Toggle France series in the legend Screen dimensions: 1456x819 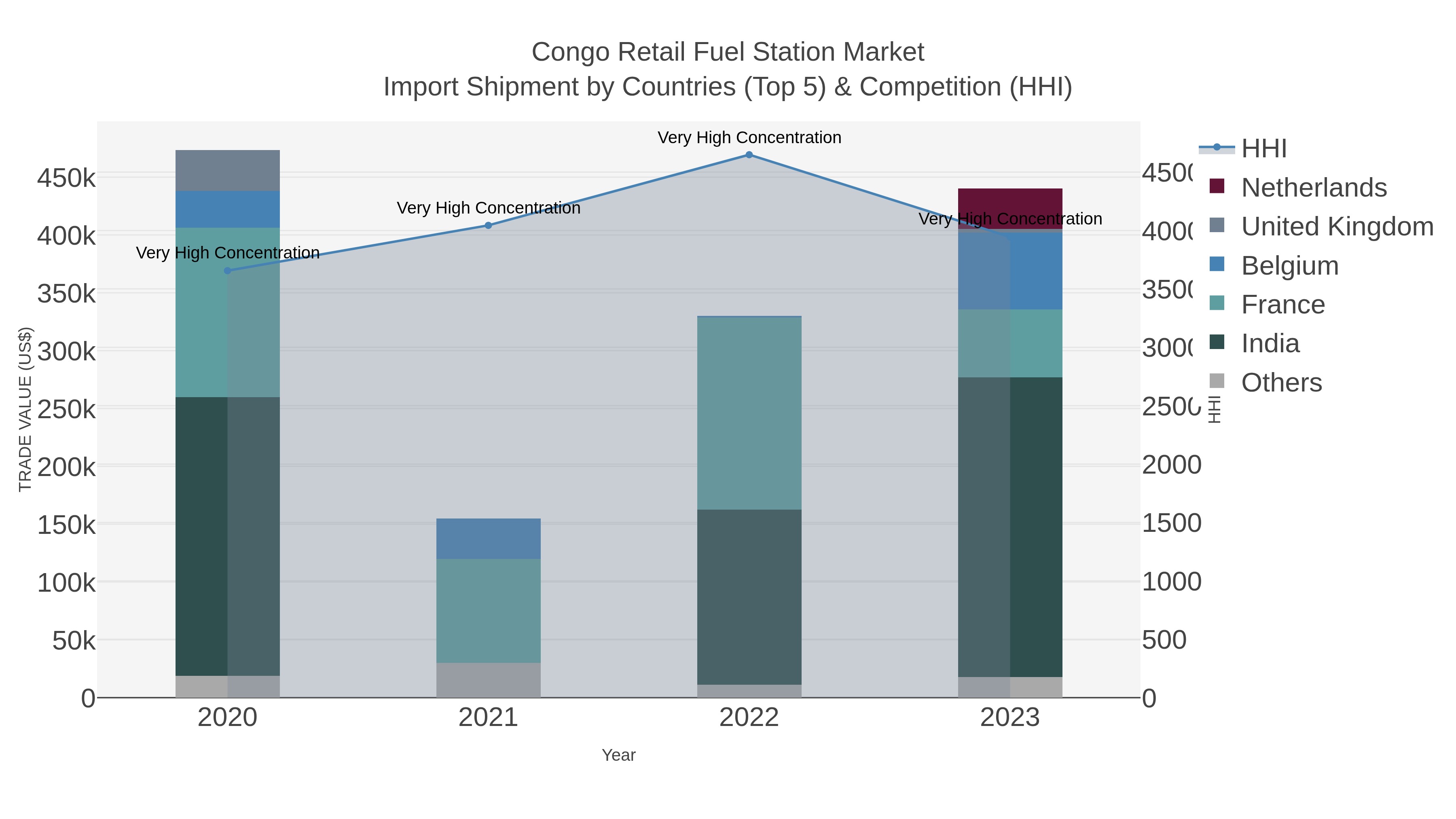(x=1267, y=304)
